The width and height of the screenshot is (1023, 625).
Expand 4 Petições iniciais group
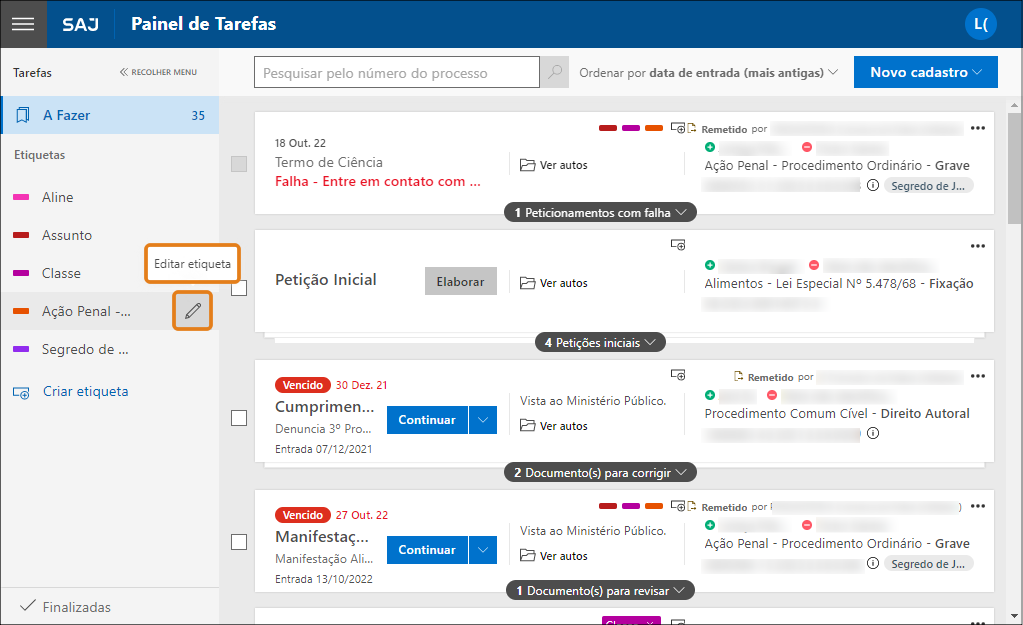pyautogui.click(x=600, y=342)
